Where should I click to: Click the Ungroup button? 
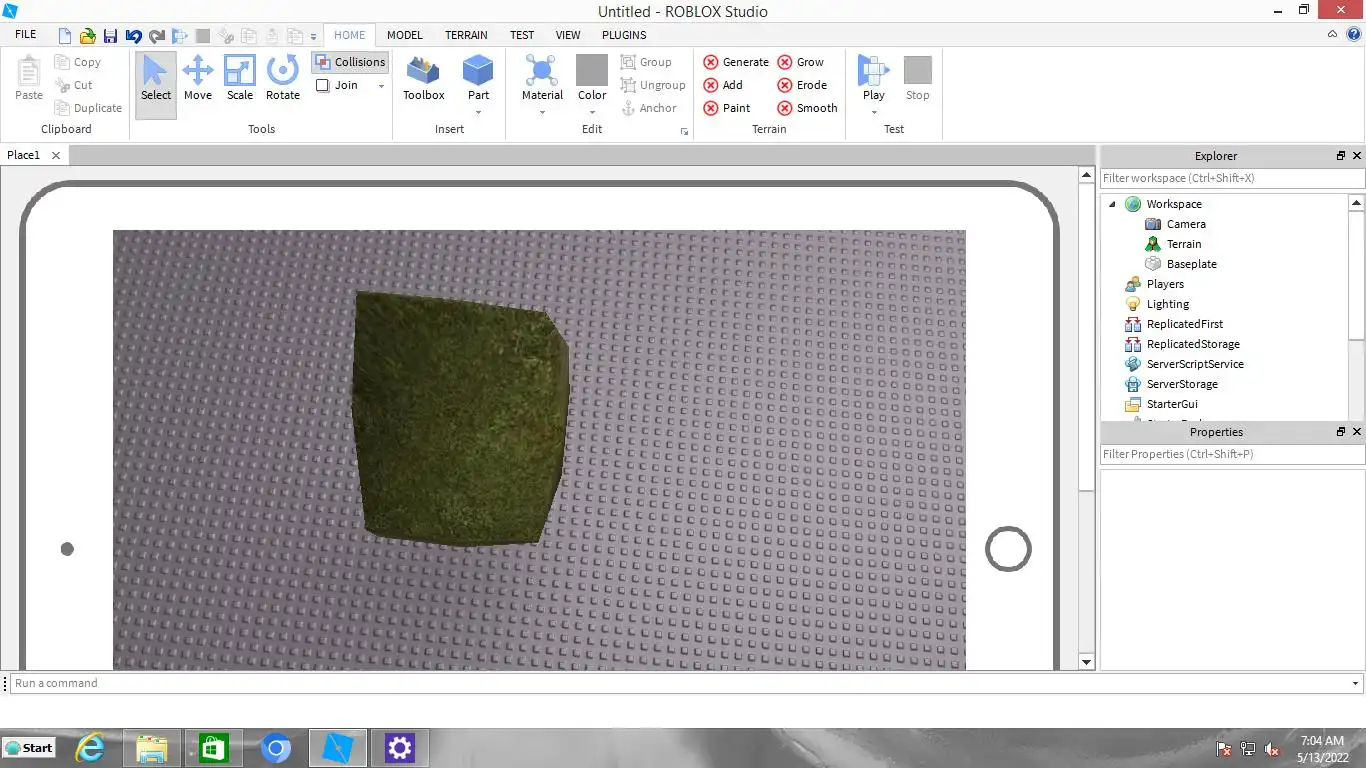tap(653, 85)
